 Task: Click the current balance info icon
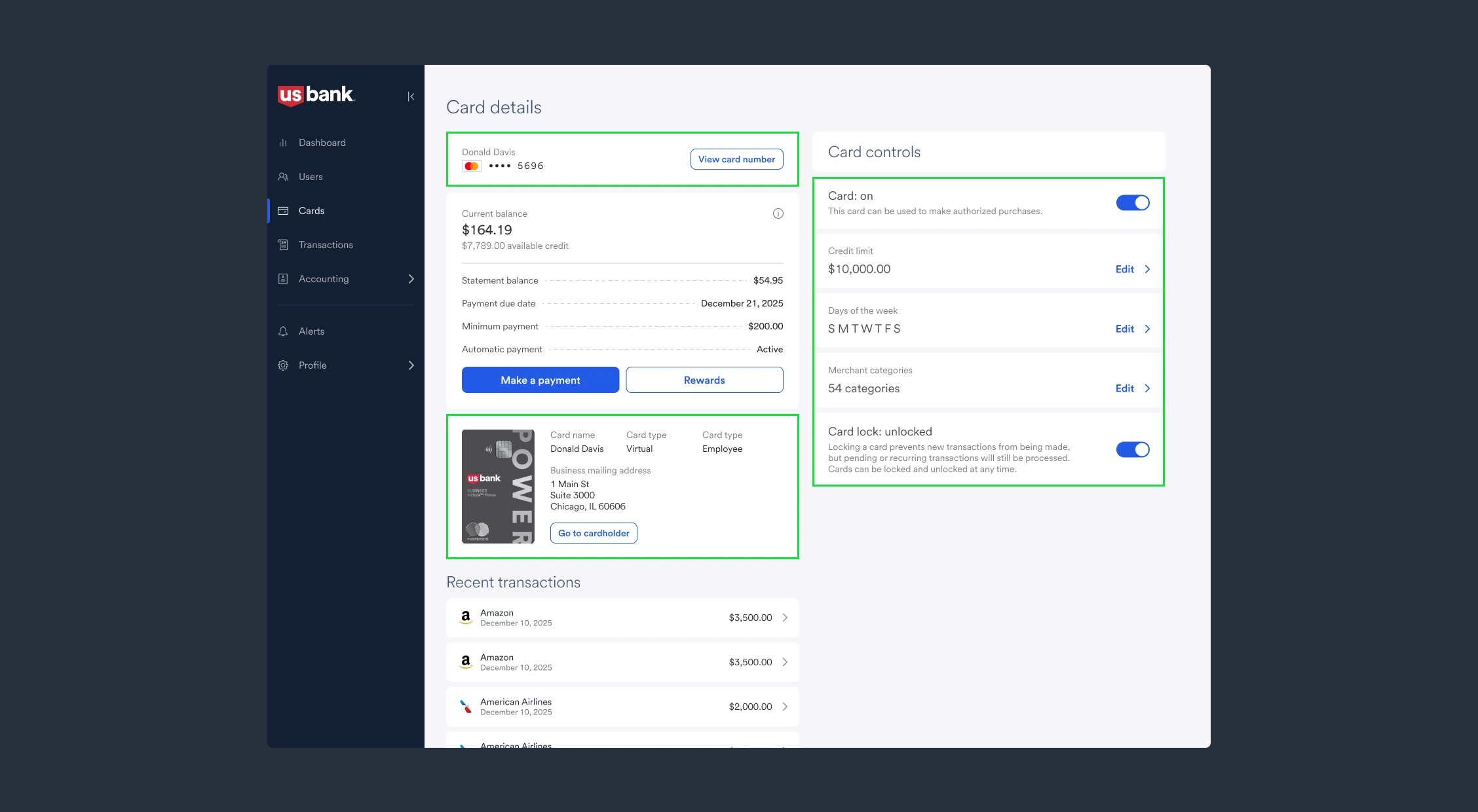(x=778, y=213)
